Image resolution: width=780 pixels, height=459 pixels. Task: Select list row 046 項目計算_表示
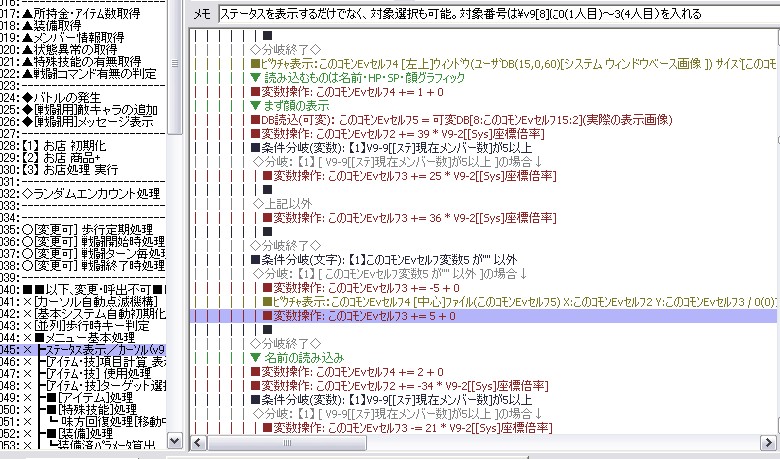83,362
